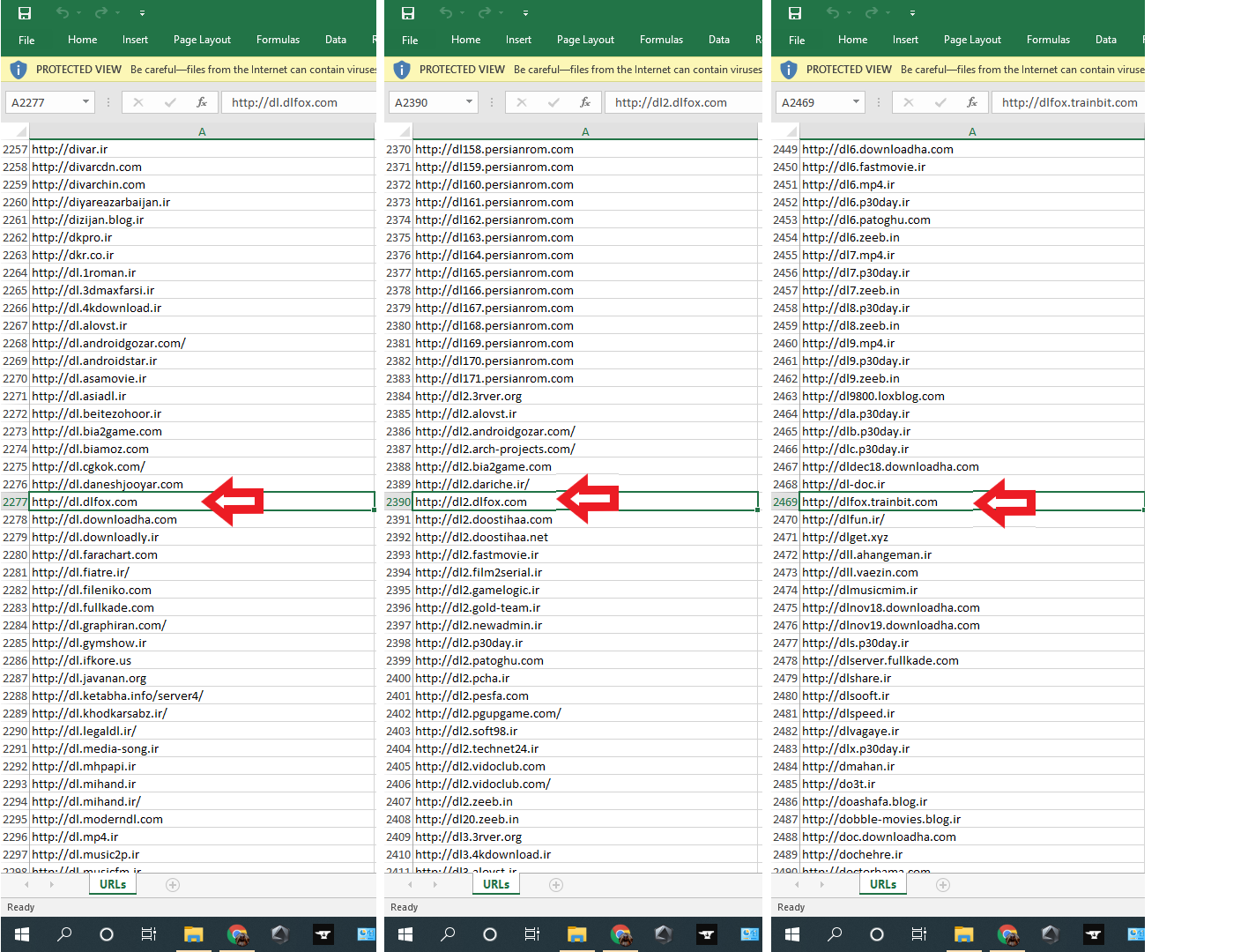Open the Formulas tab in the middle Excel window
Image resolution: width=1248 pixels, height=952 pixels.
click(x=661, y=40)
